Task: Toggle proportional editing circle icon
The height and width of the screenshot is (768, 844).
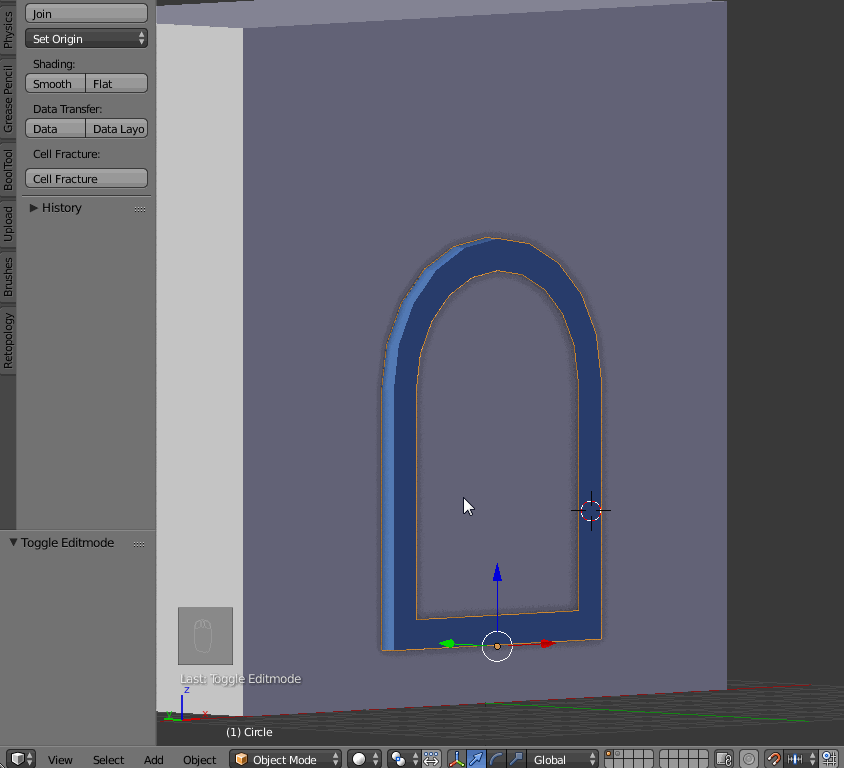Action: (x=749, y=759)
